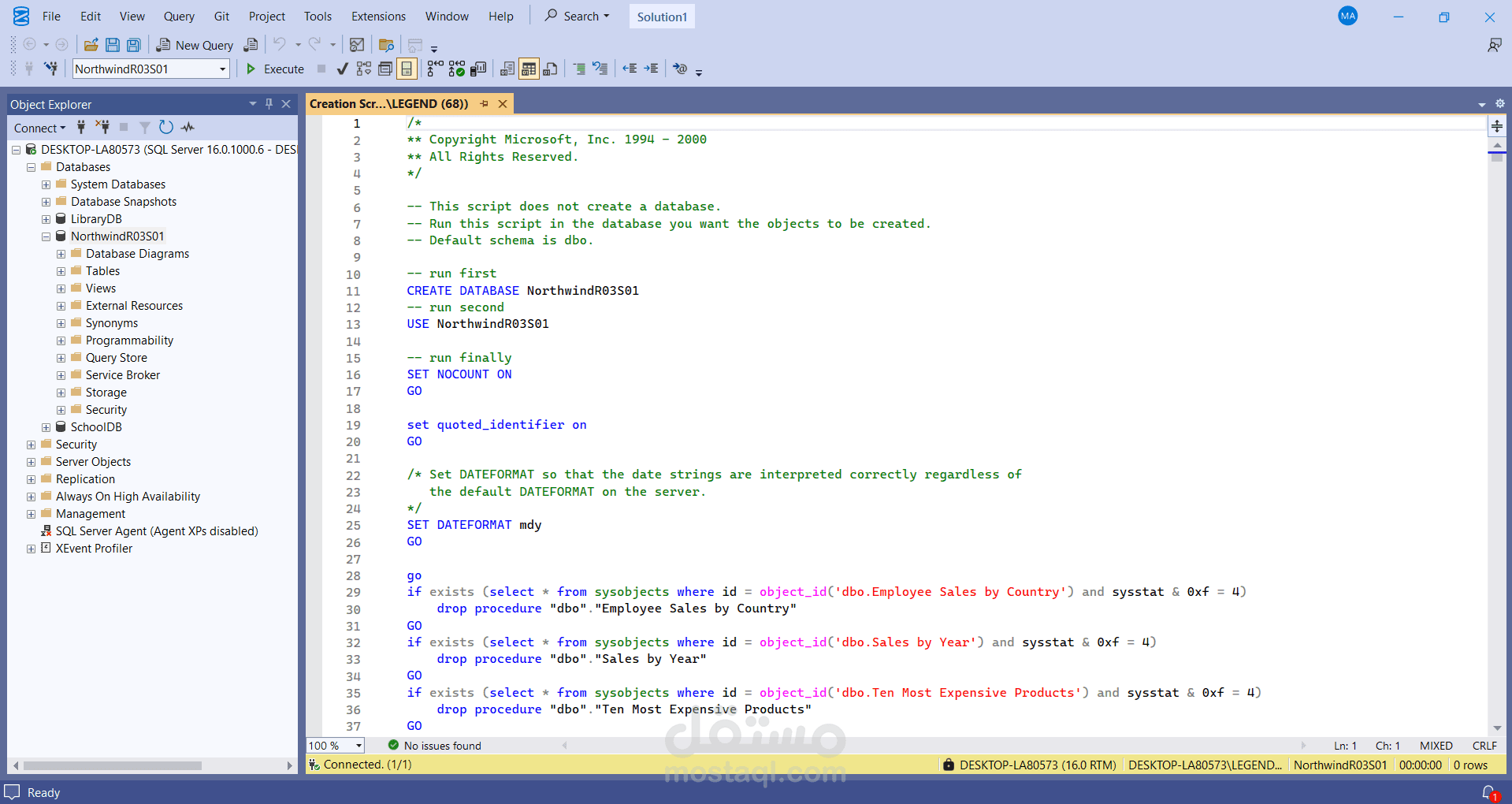Screen dimensions: 1512x804
Task: Open the Query menu
Action: click(179, 17)
